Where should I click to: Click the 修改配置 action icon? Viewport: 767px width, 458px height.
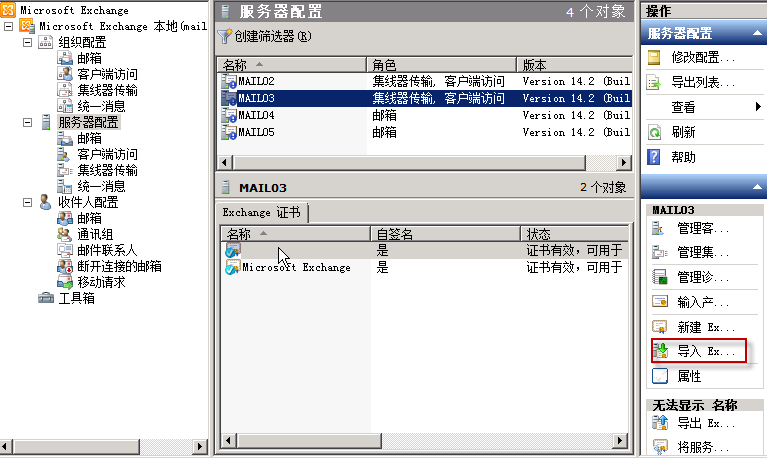click(x=654, y=57)
